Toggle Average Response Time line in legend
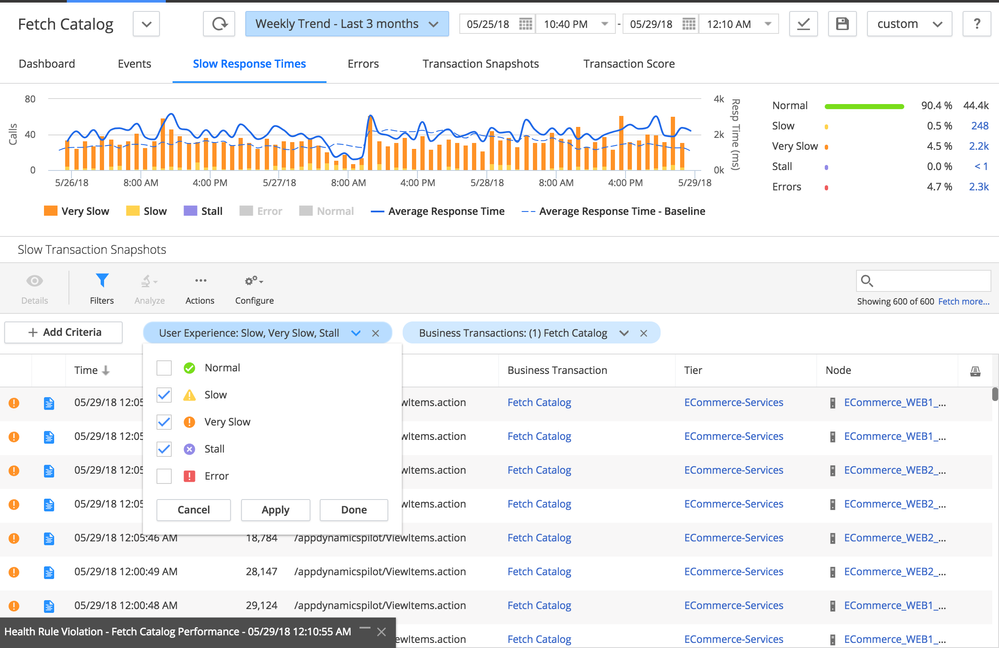The height and width of the screenshot is (648, 999). [x=438, y=211]
